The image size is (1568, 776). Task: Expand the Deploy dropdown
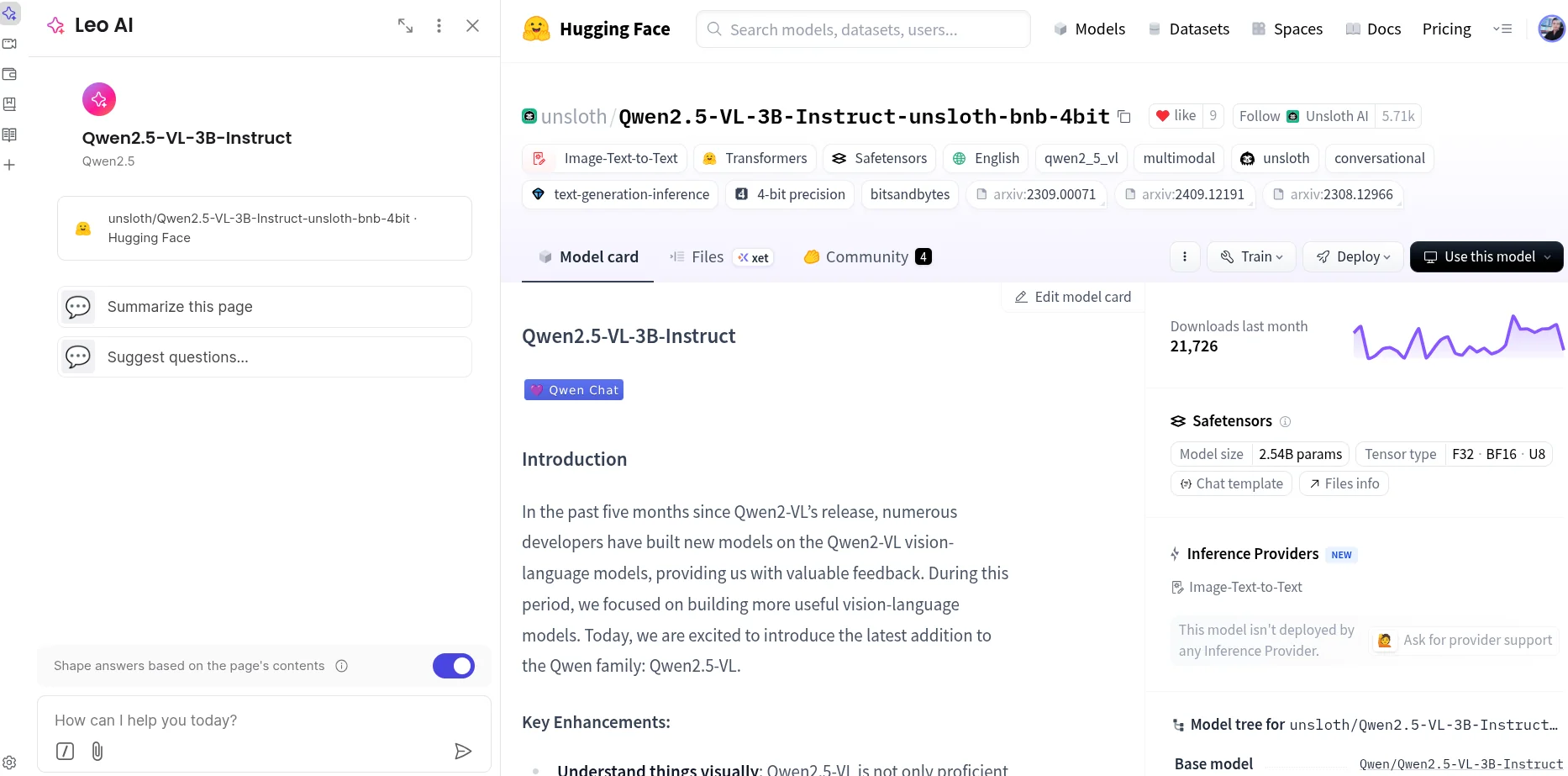pyautogui.click(x=1353, y=256)
